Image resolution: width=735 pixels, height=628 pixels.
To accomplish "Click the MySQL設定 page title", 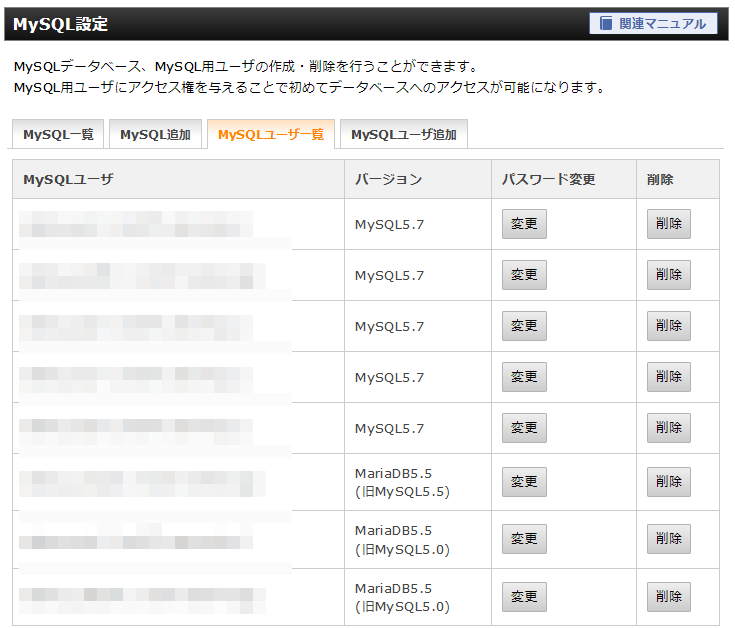I will click(60, 24).
